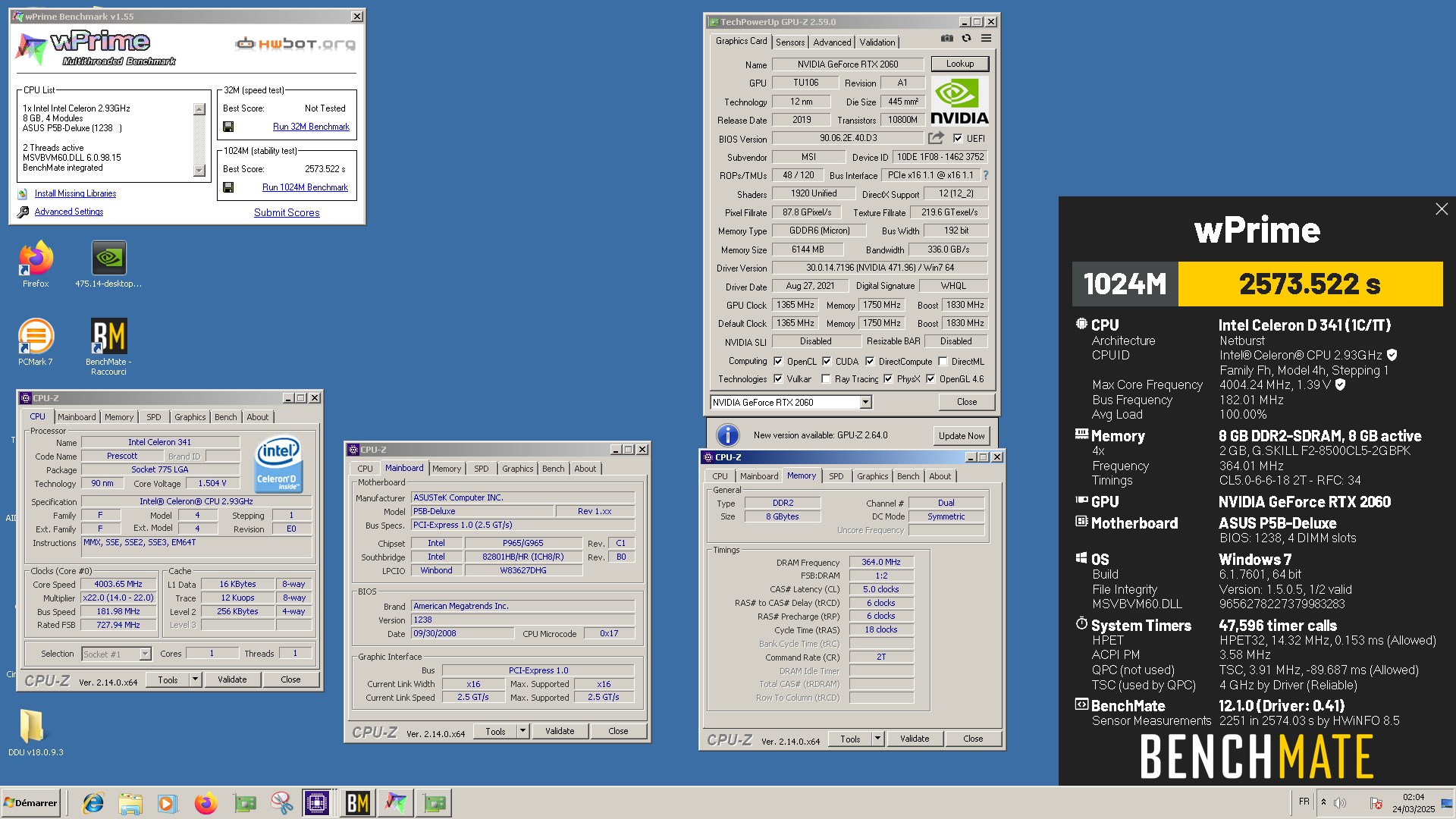
Task: Open the Snipping Tool taskbar icon
Action: 281,803
